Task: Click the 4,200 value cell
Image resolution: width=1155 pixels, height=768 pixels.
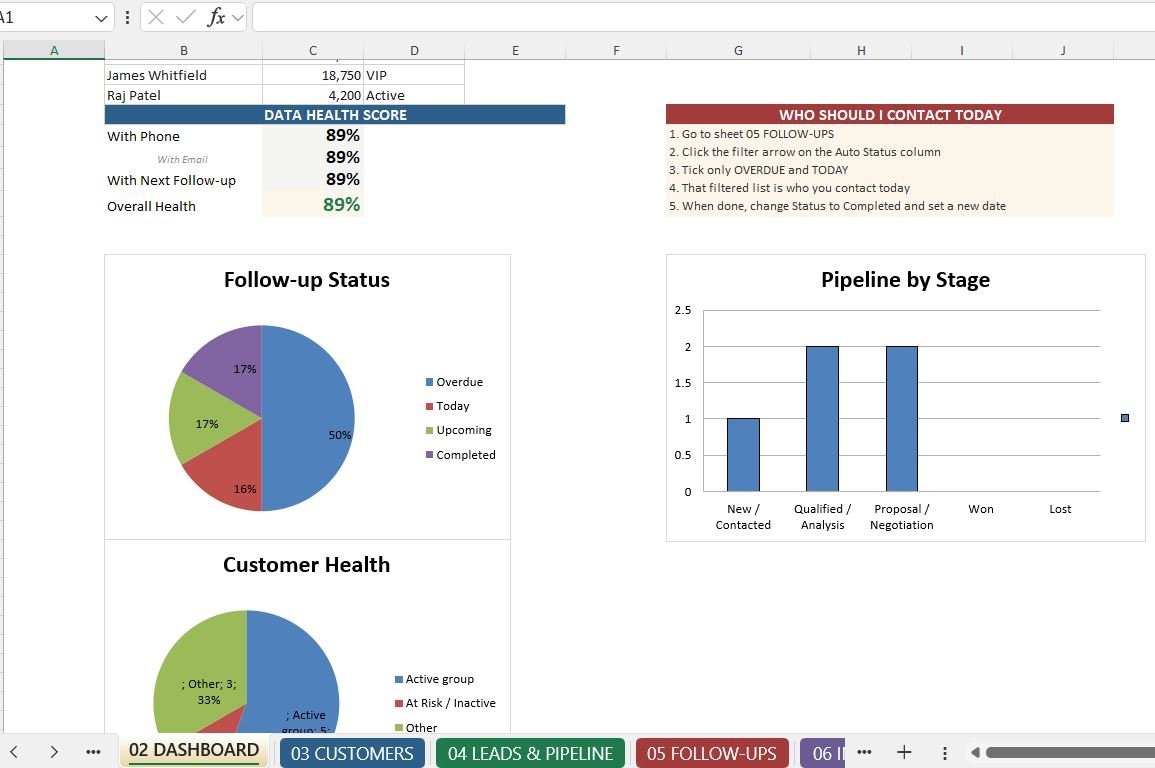Action: click(313, 95)
